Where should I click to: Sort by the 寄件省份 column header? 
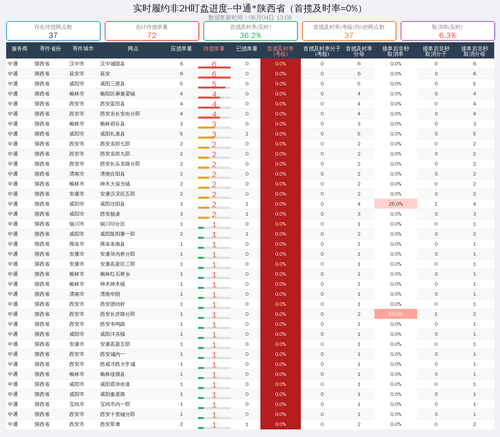(50, 49)
